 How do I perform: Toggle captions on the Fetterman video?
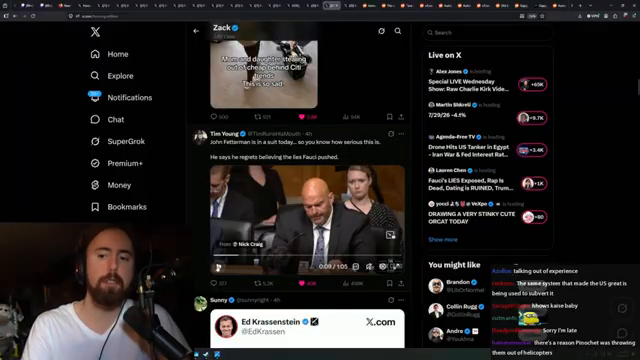[356, 267]
